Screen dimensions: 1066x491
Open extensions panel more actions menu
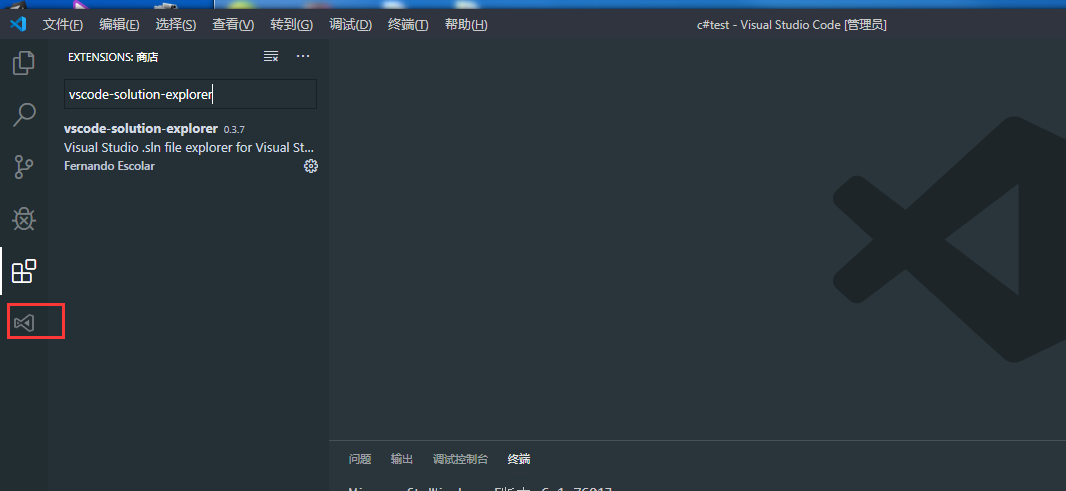(x=303, y=56)
